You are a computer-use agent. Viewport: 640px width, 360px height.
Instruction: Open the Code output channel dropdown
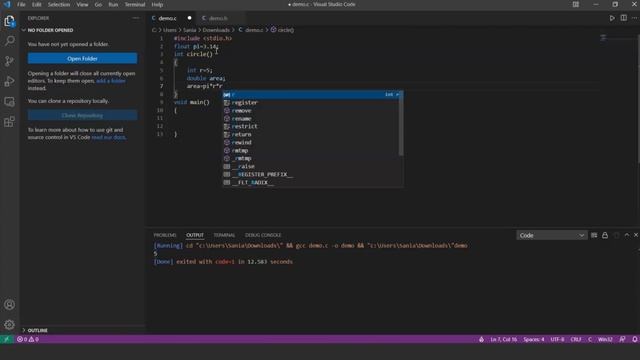(x=552, y=236)
